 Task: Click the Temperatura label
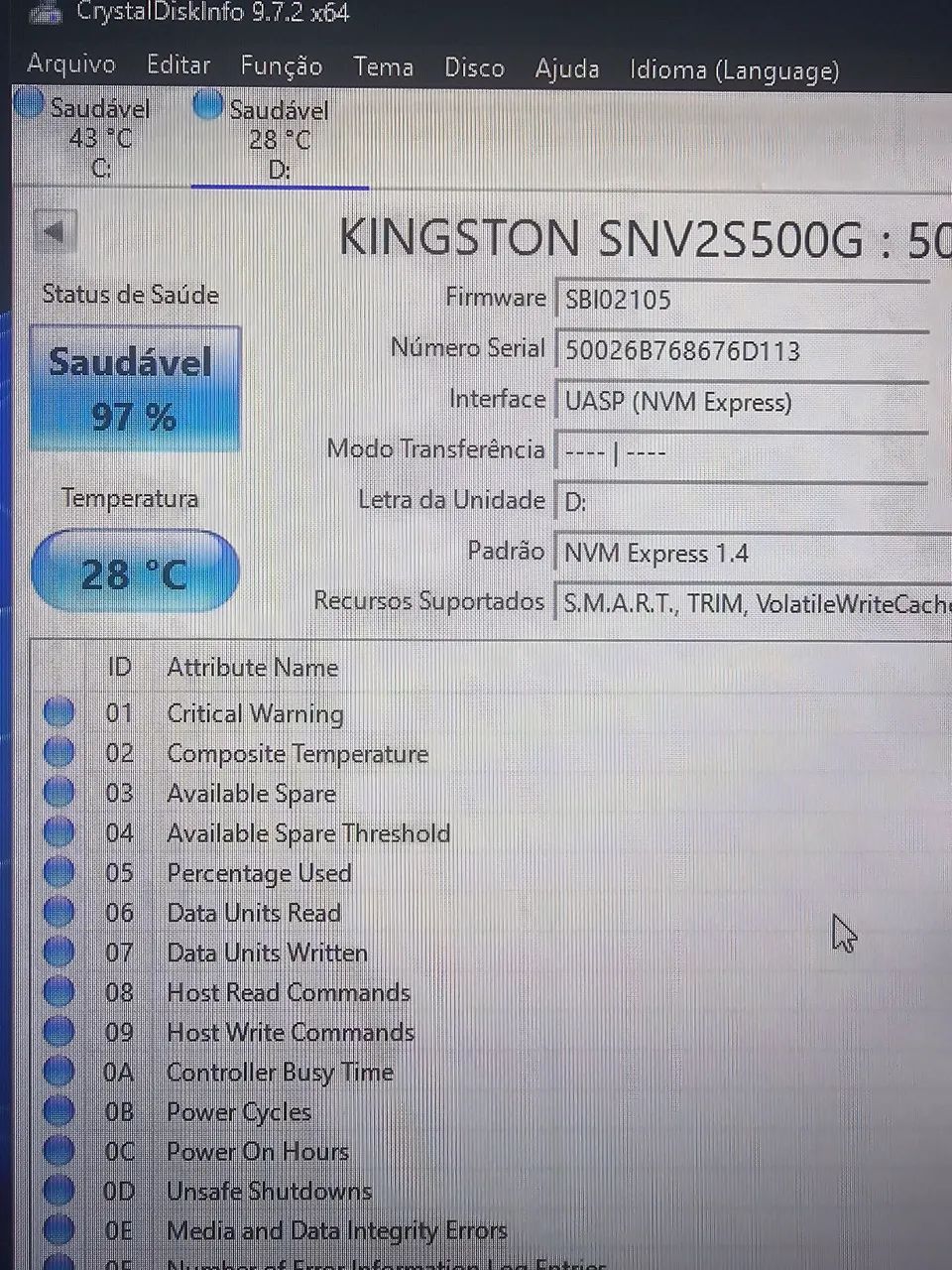[x=130, y=498]
